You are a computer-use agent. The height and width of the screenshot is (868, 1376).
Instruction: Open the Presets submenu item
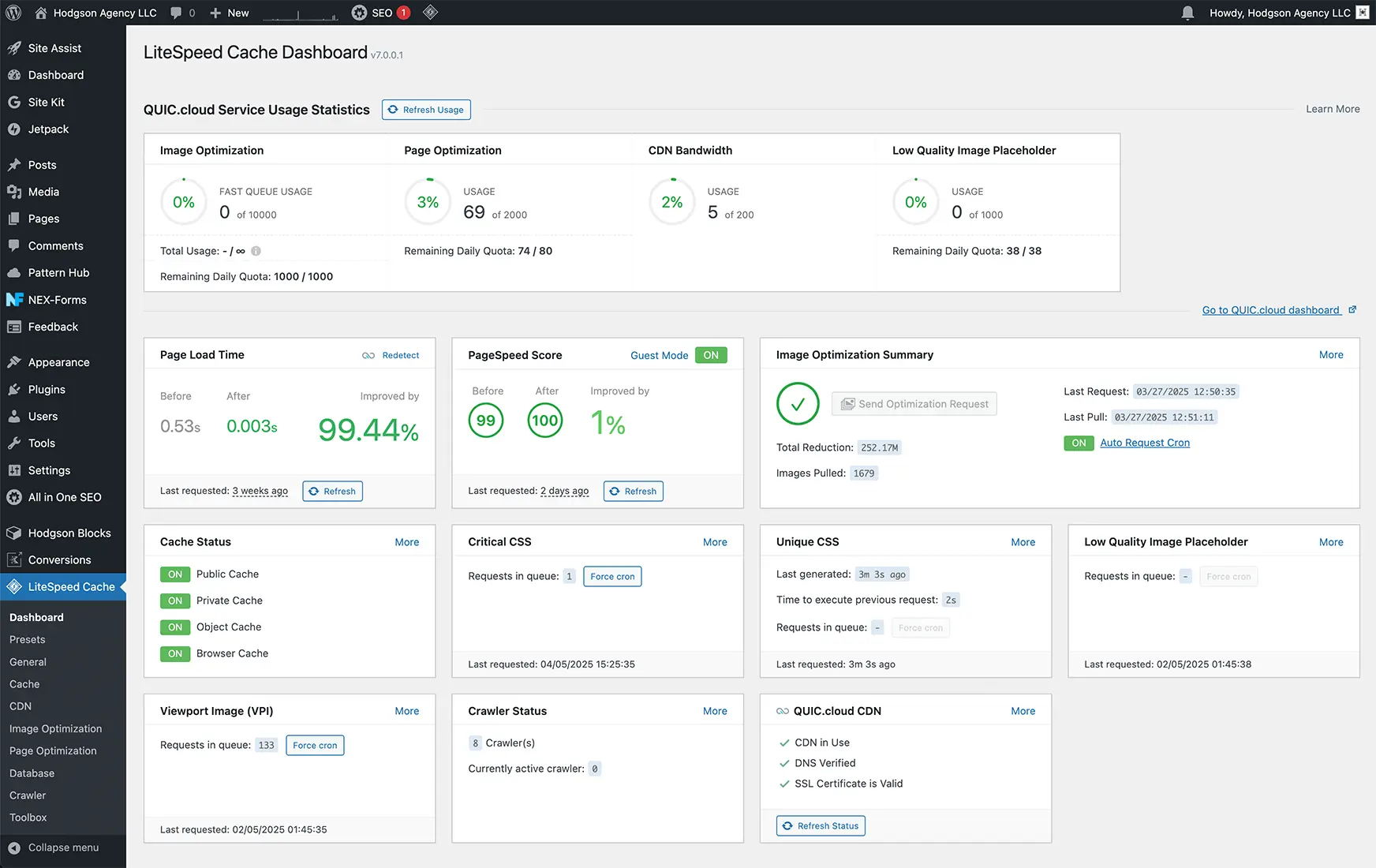pyautogui.click(x=28, y=640)
